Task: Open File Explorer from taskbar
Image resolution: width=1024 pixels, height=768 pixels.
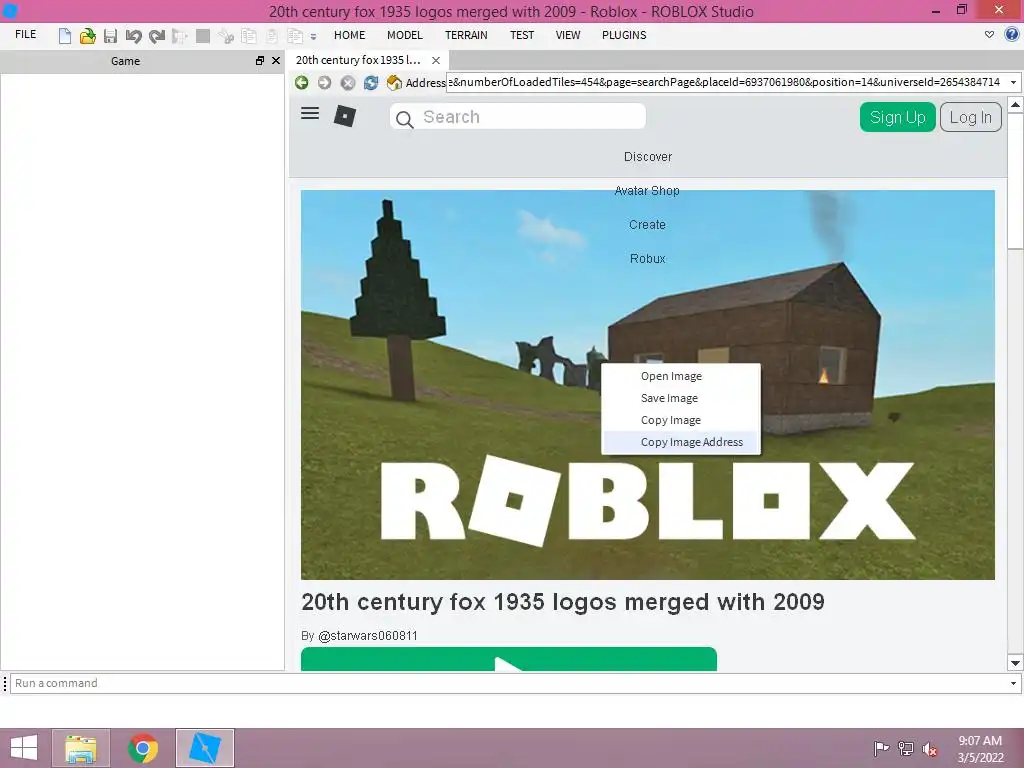Action: tap(81, 748)
